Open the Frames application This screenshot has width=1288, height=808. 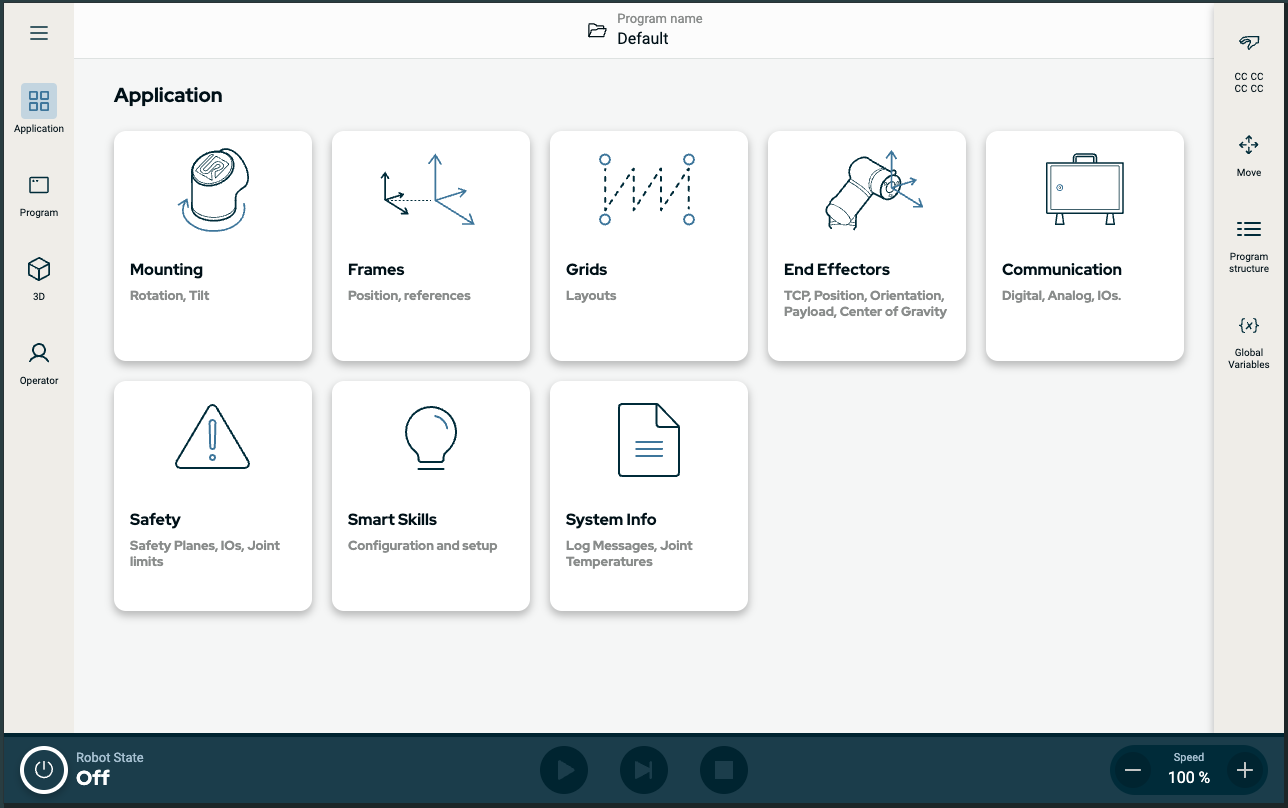point(430,245)
